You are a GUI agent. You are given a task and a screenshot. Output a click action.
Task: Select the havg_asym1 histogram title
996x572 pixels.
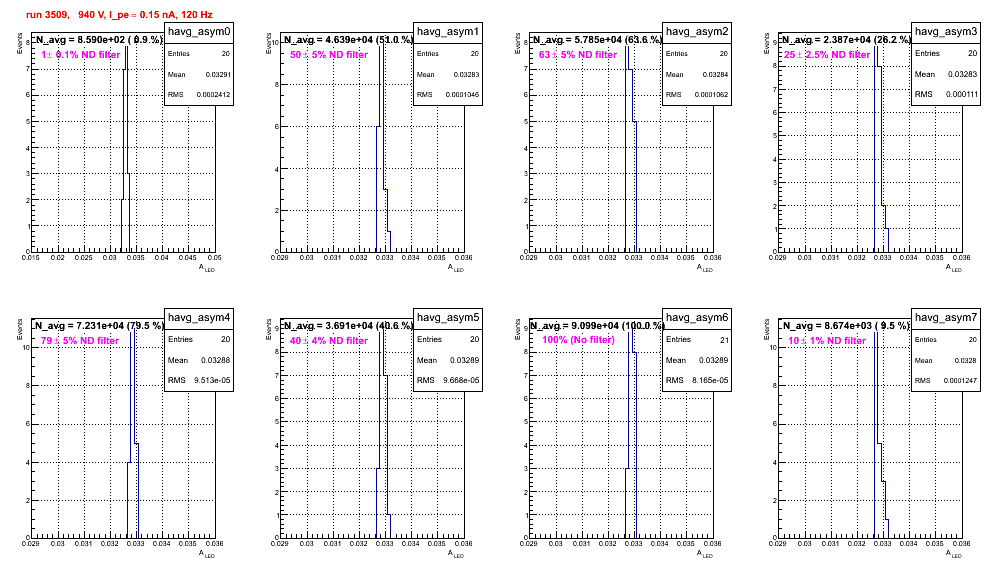click(x=448, y=32)
